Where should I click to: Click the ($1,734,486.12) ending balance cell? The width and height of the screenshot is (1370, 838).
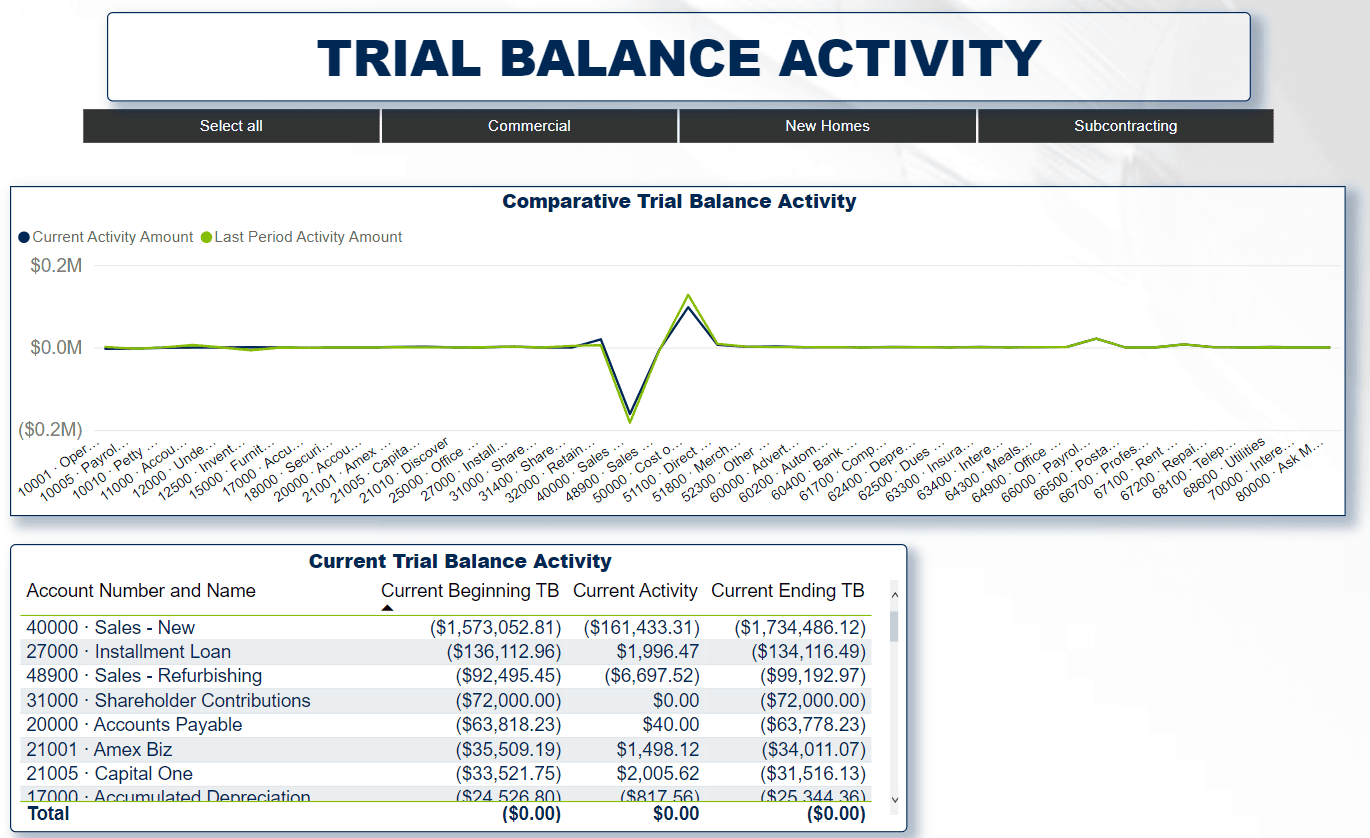click(x=800, y=628)
